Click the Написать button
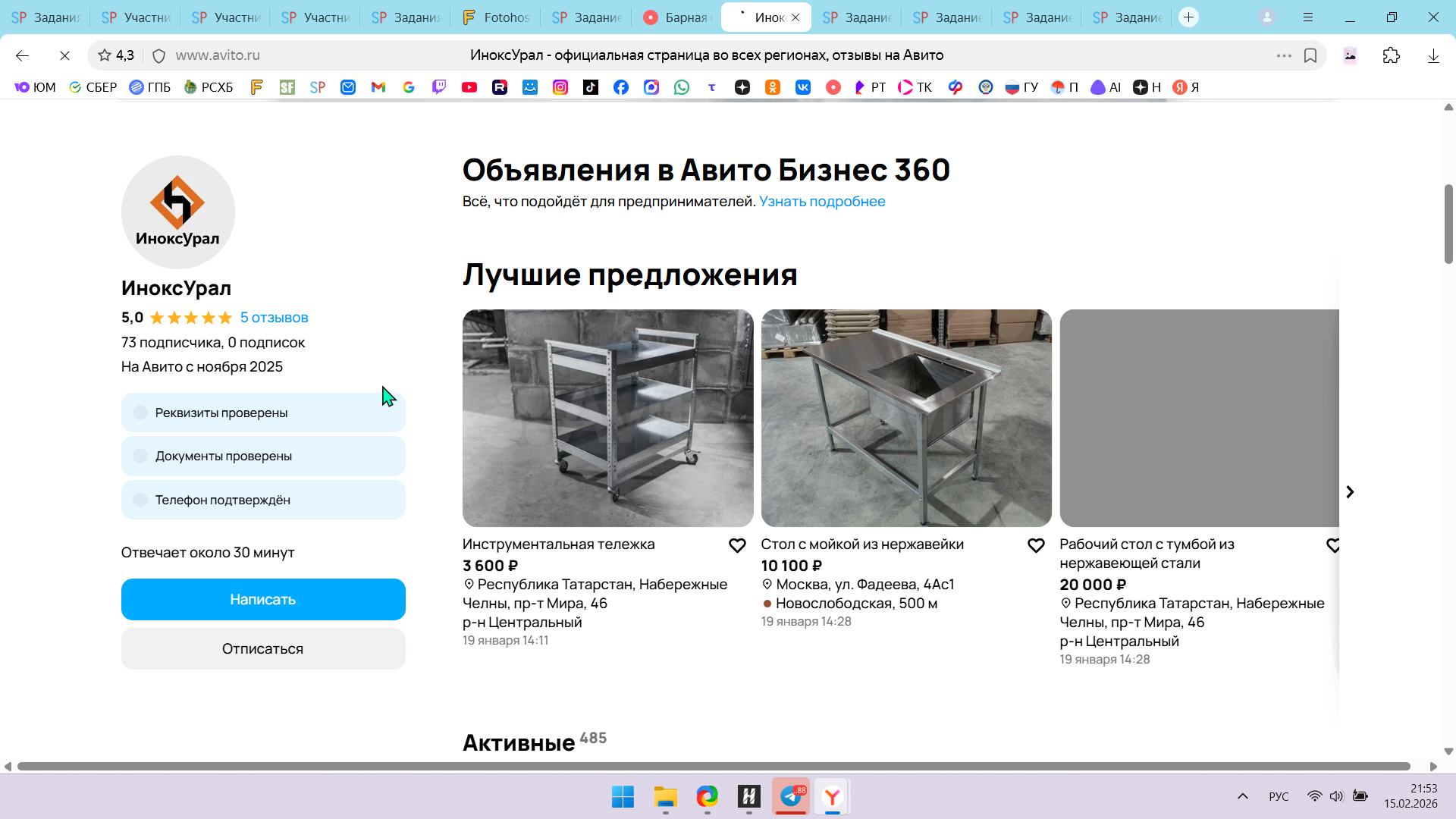Screen dimensions: 1456x819 (x=263, y=599)
